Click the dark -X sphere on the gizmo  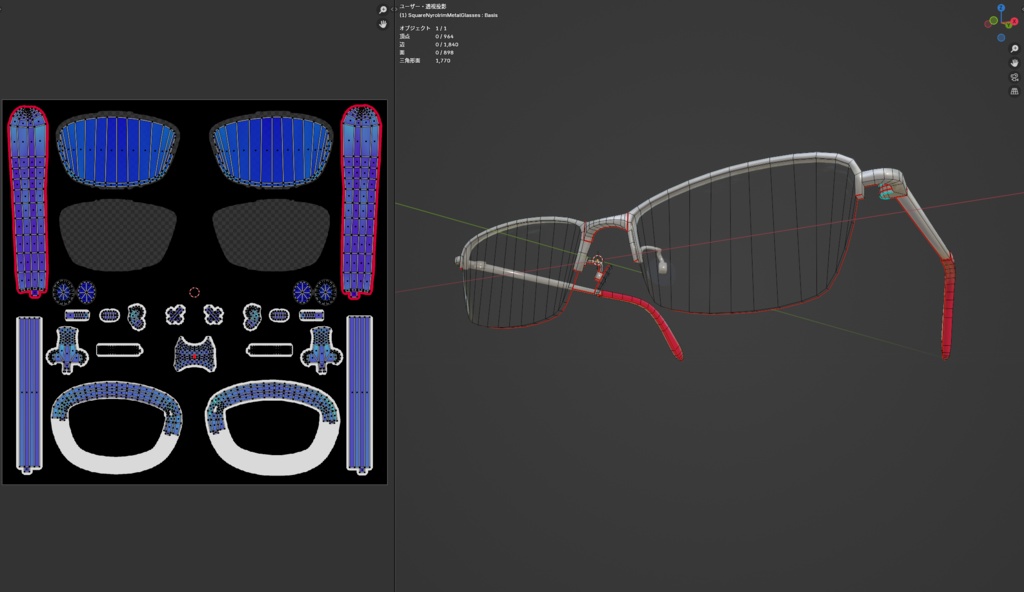coord(988,24)
